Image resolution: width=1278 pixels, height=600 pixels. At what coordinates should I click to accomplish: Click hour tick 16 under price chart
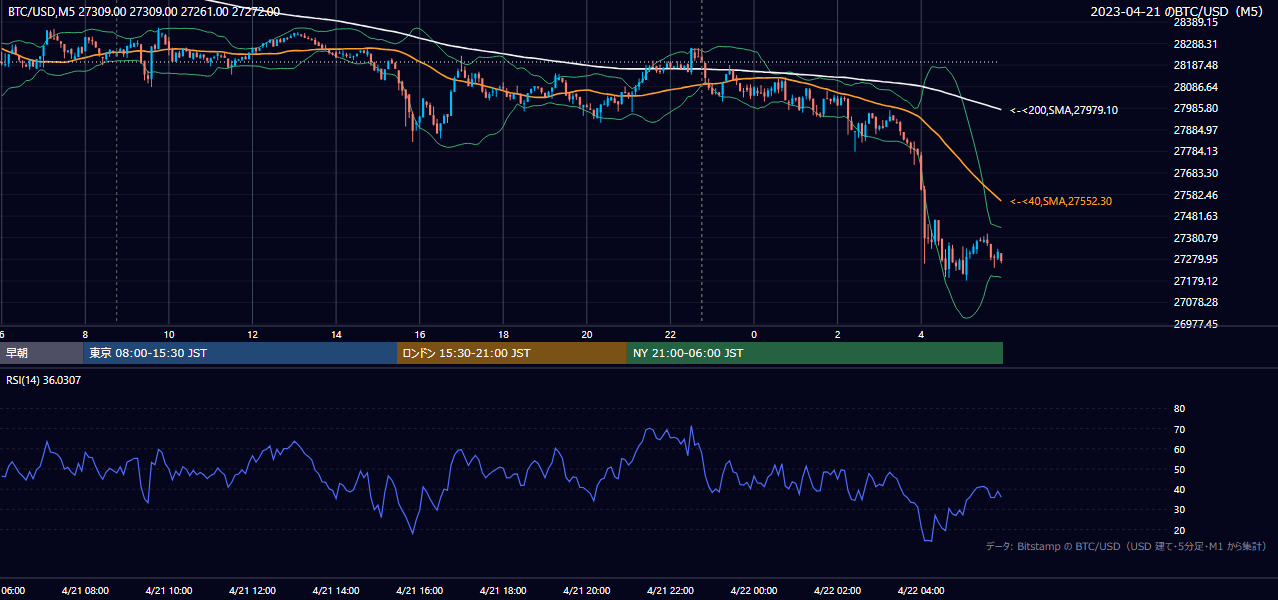[420, 334]
